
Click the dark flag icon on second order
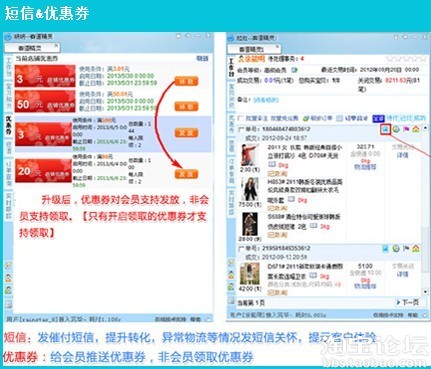[x=406, y=249]
